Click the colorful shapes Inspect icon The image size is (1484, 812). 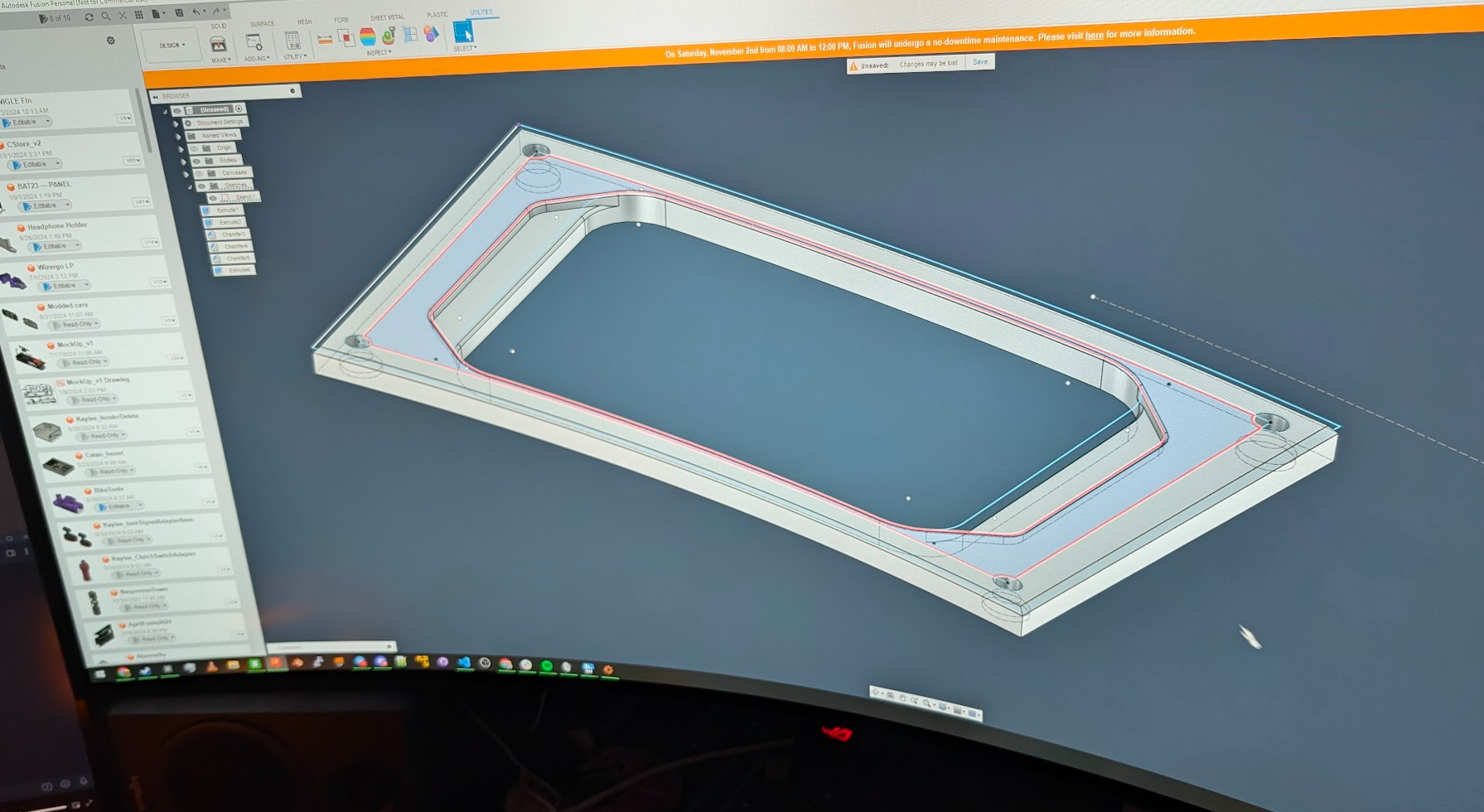click(431, 33)
